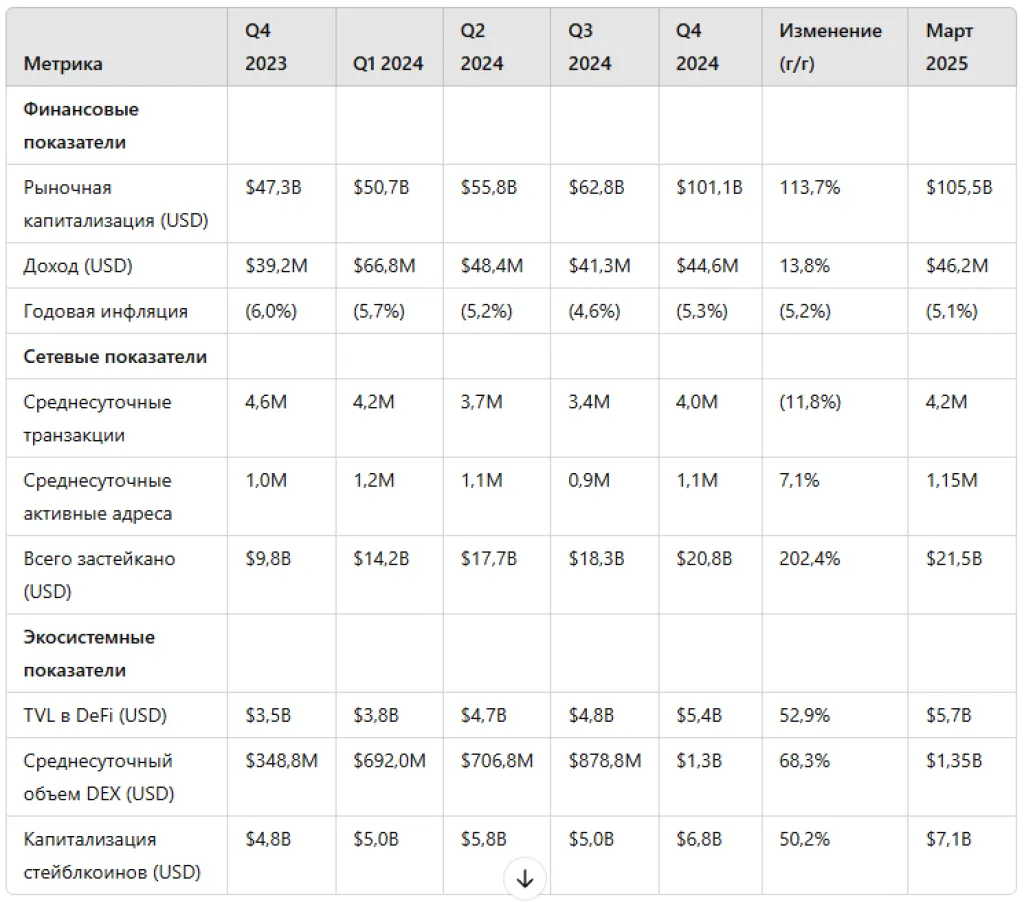
Task: Click the Всего застейкано (USD) row label
Action: pos(99,575)
